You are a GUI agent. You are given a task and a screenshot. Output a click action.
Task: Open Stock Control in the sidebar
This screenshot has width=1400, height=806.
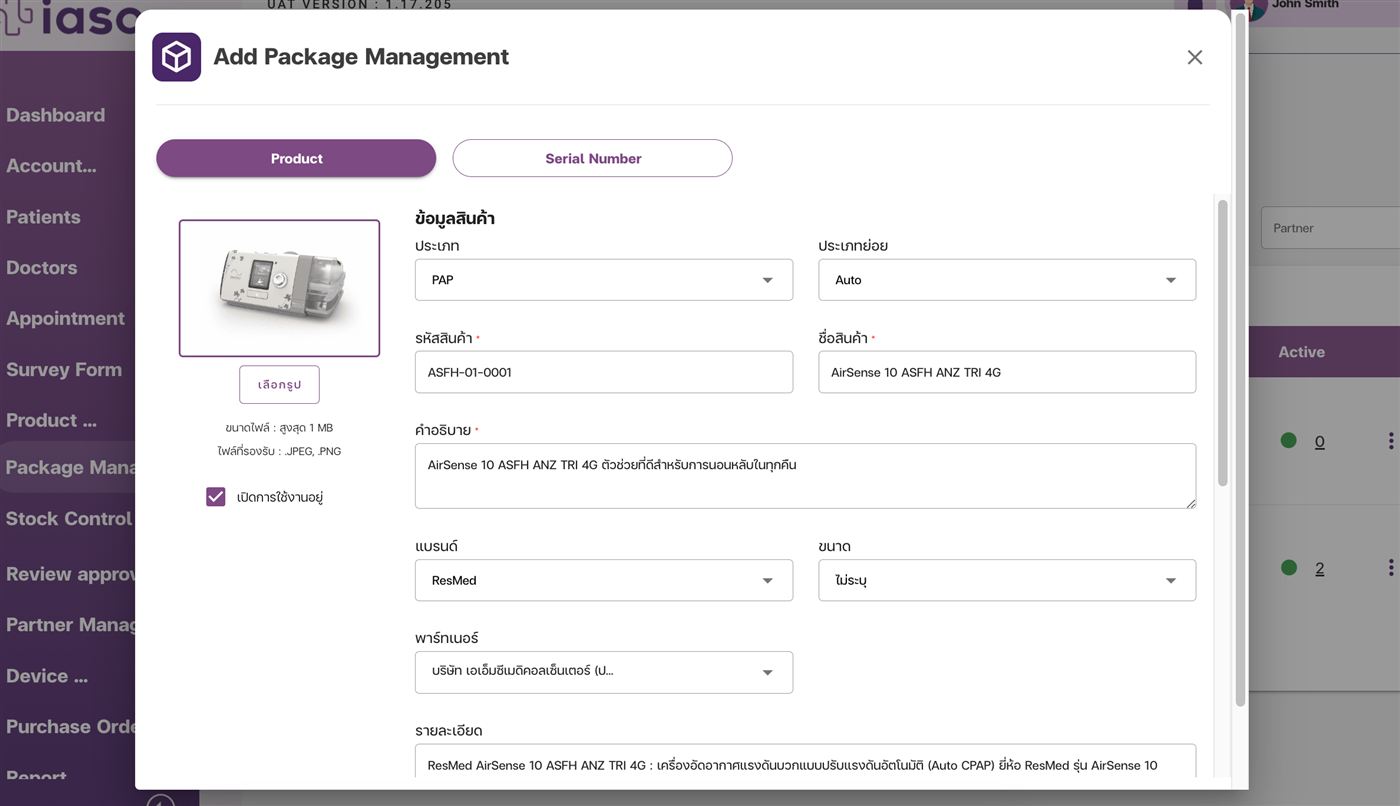coord(68,519)
